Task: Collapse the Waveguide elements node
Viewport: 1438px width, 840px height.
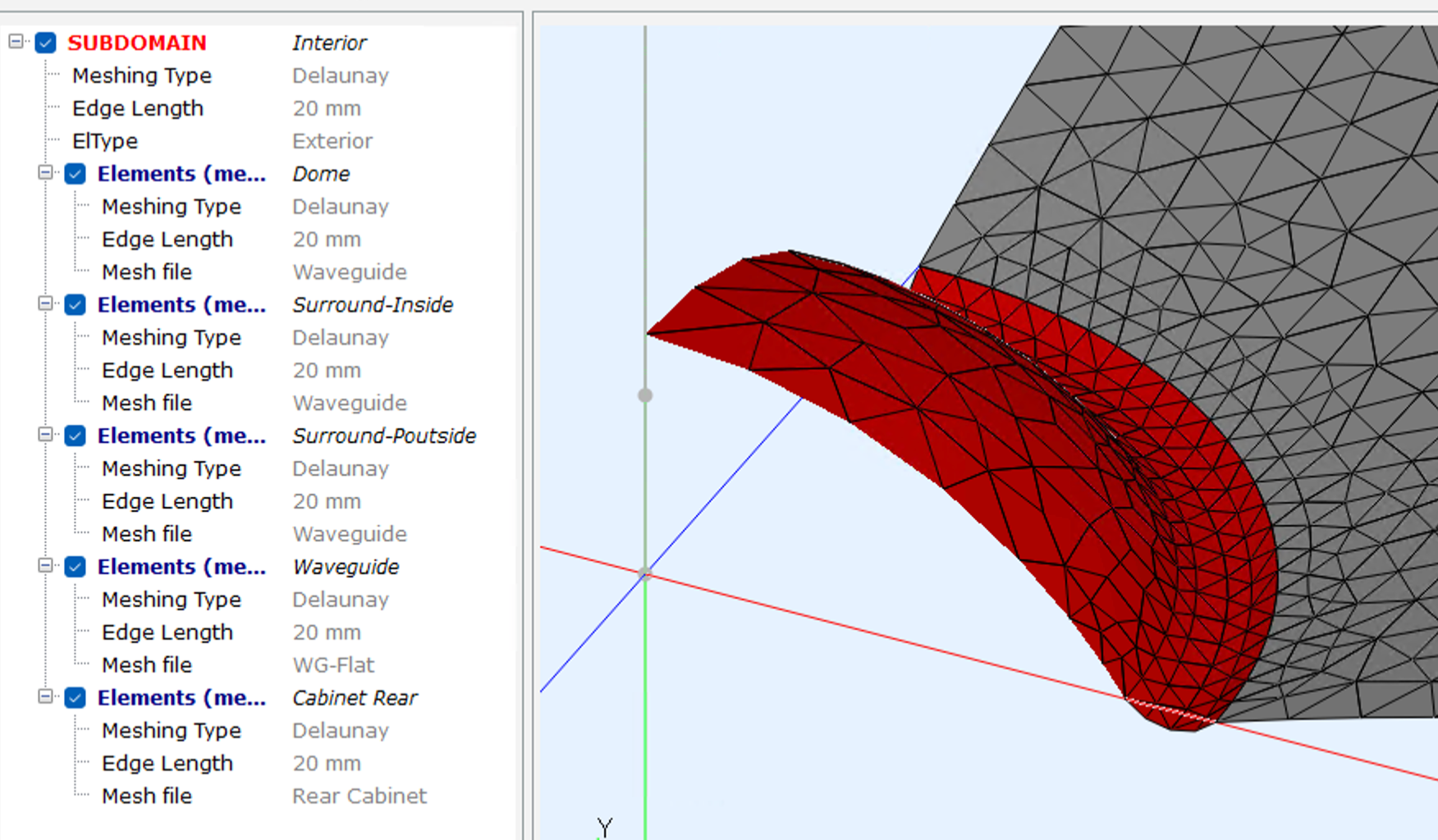Action: coord(45,565)
